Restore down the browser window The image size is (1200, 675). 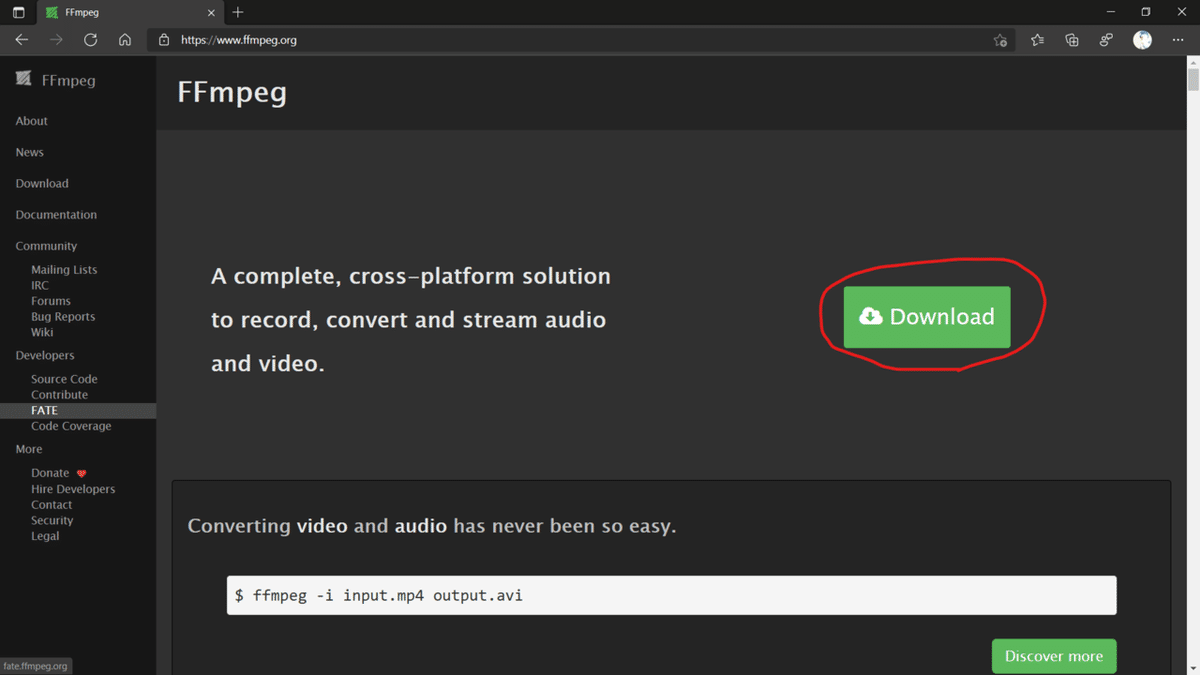click(x=1146, y=12)
